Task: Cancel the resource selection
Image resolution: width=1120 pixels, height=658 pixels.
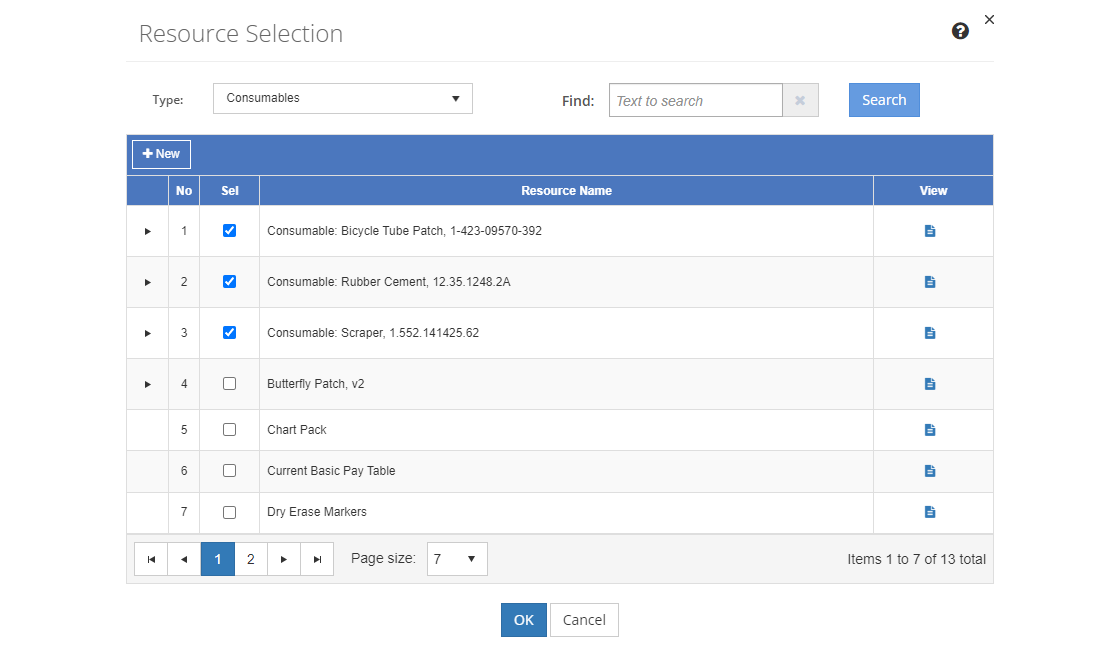Action: (584, 620)
